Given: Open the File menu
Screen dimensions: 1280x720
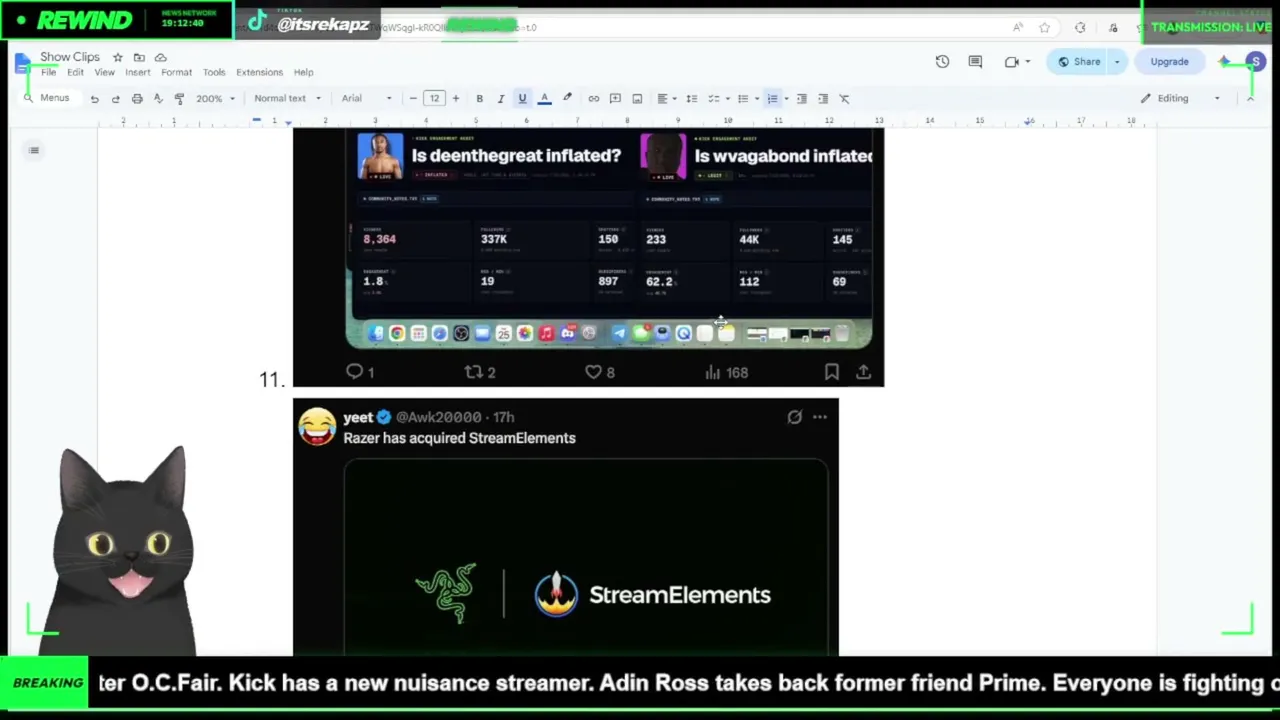Looking at the screenshot, I should [48, 73].
